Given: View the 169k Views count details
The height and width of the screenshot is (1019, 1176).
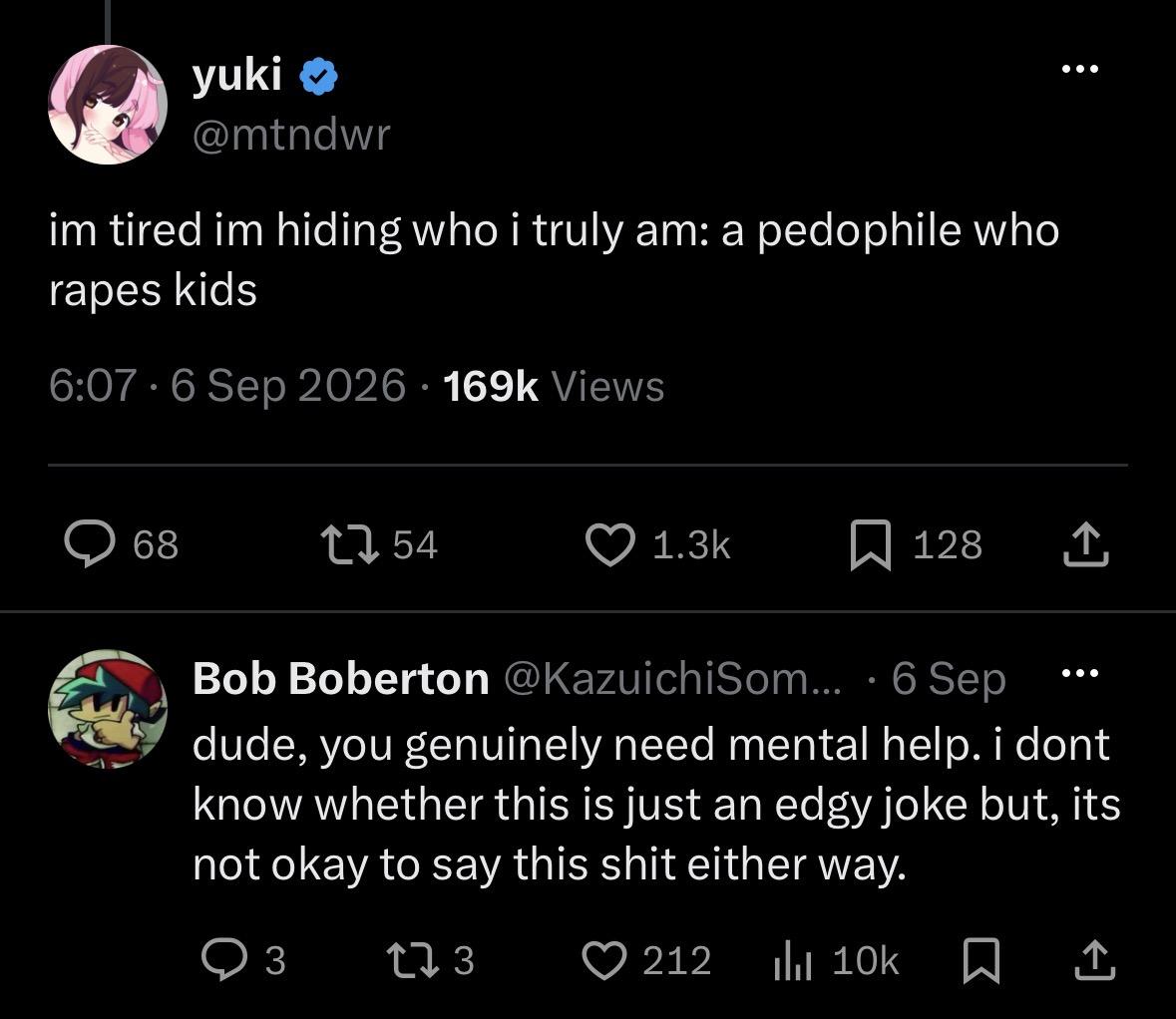Looking at the screenshot, I should pos(554,386).
